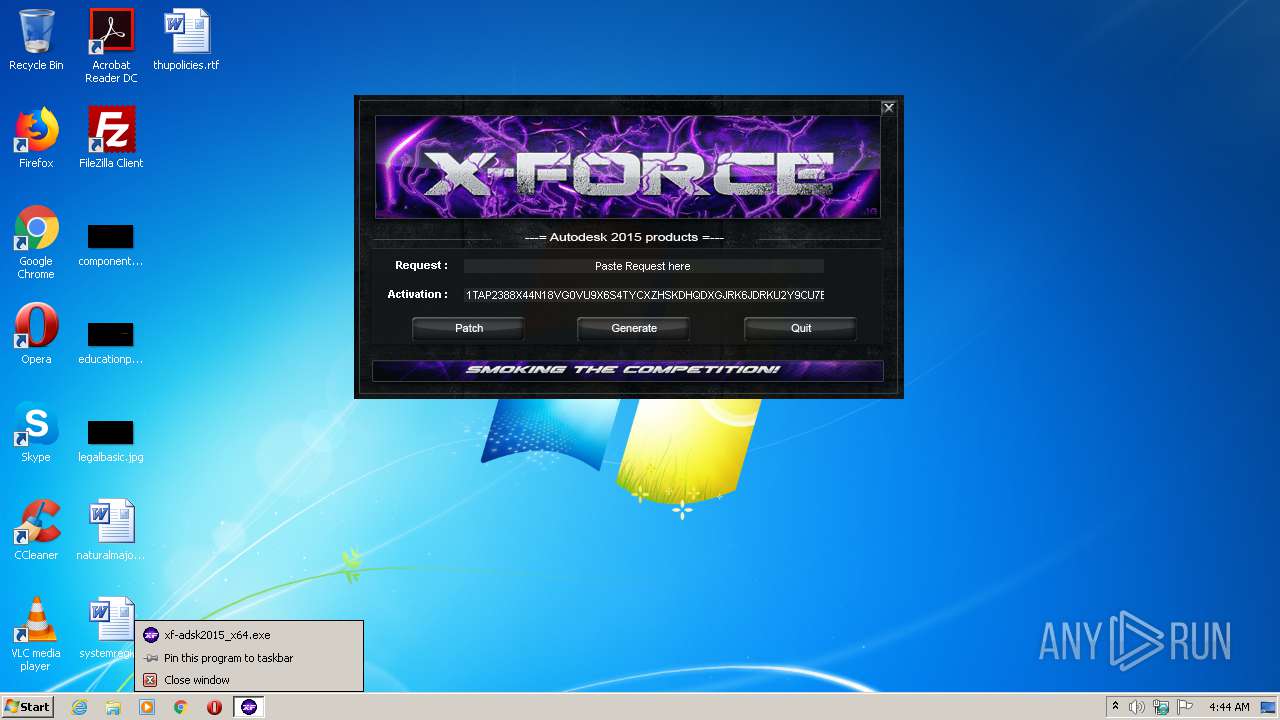Open the Opera desktop shortcut
1280x720 pixels.
(x=36, y=334)
